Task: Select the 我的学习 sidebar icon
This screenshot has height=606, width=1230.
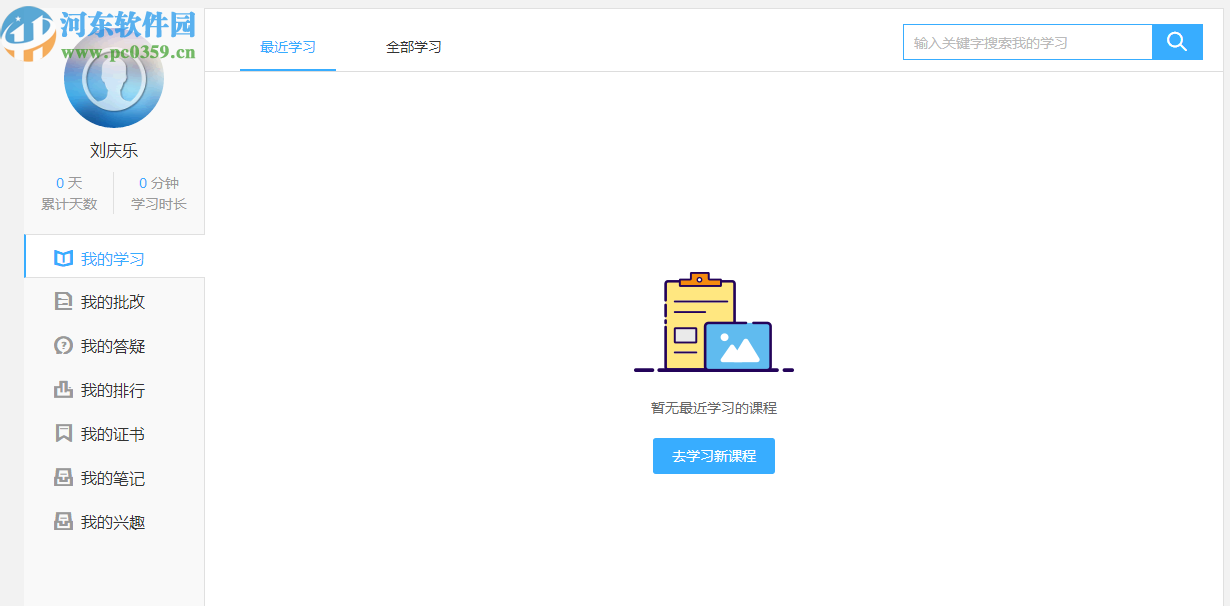Action: [x=61, y=256]
